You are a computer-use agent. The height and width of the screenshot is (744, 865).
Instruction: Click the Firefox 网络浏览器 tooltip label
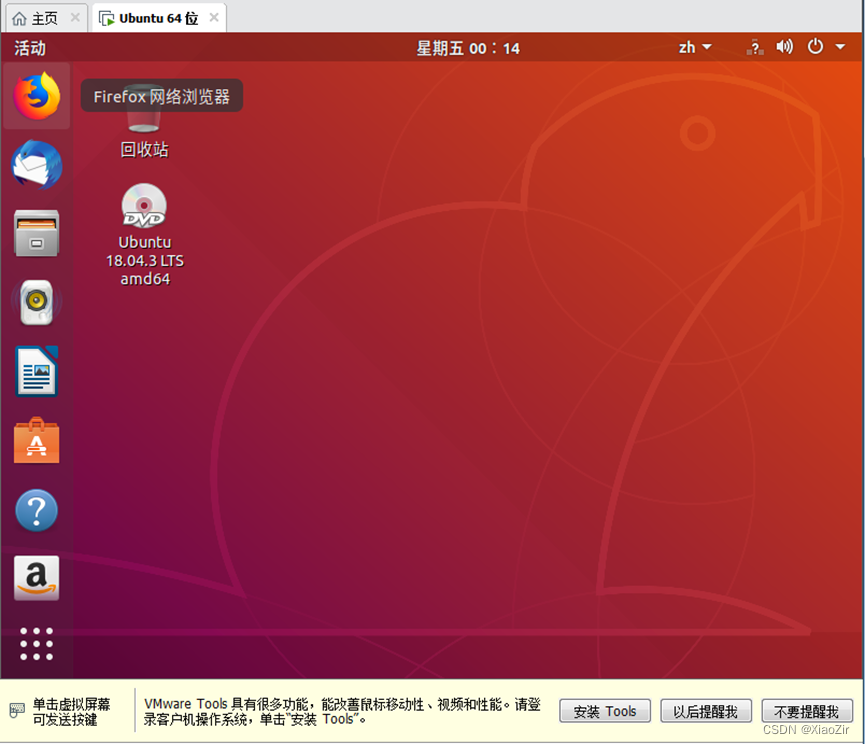(162, 97)
